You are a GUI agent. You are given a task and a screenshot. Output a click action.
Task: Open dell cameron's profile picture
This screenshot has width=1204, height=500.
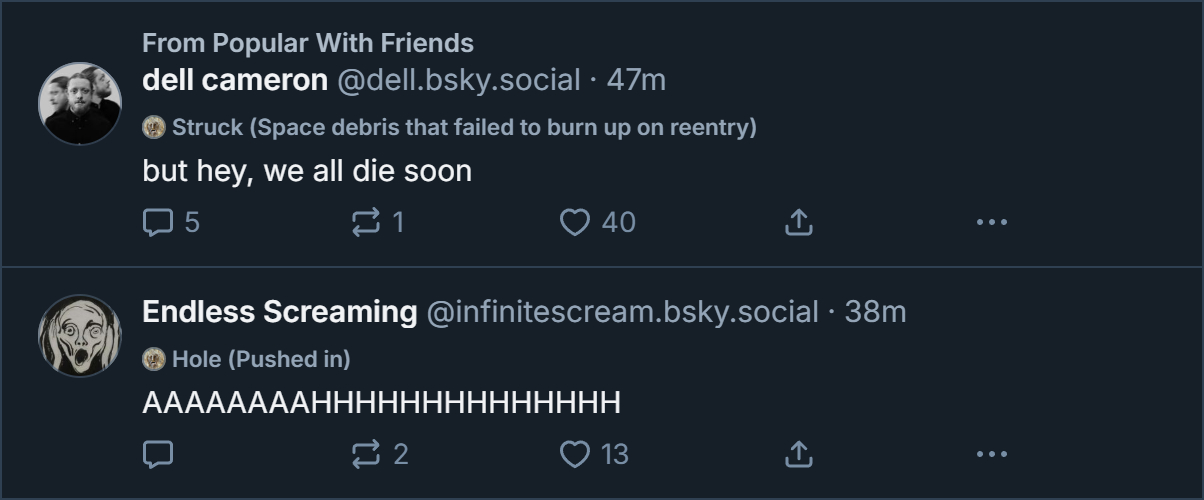pyautogui.click(x=80, y=104)
